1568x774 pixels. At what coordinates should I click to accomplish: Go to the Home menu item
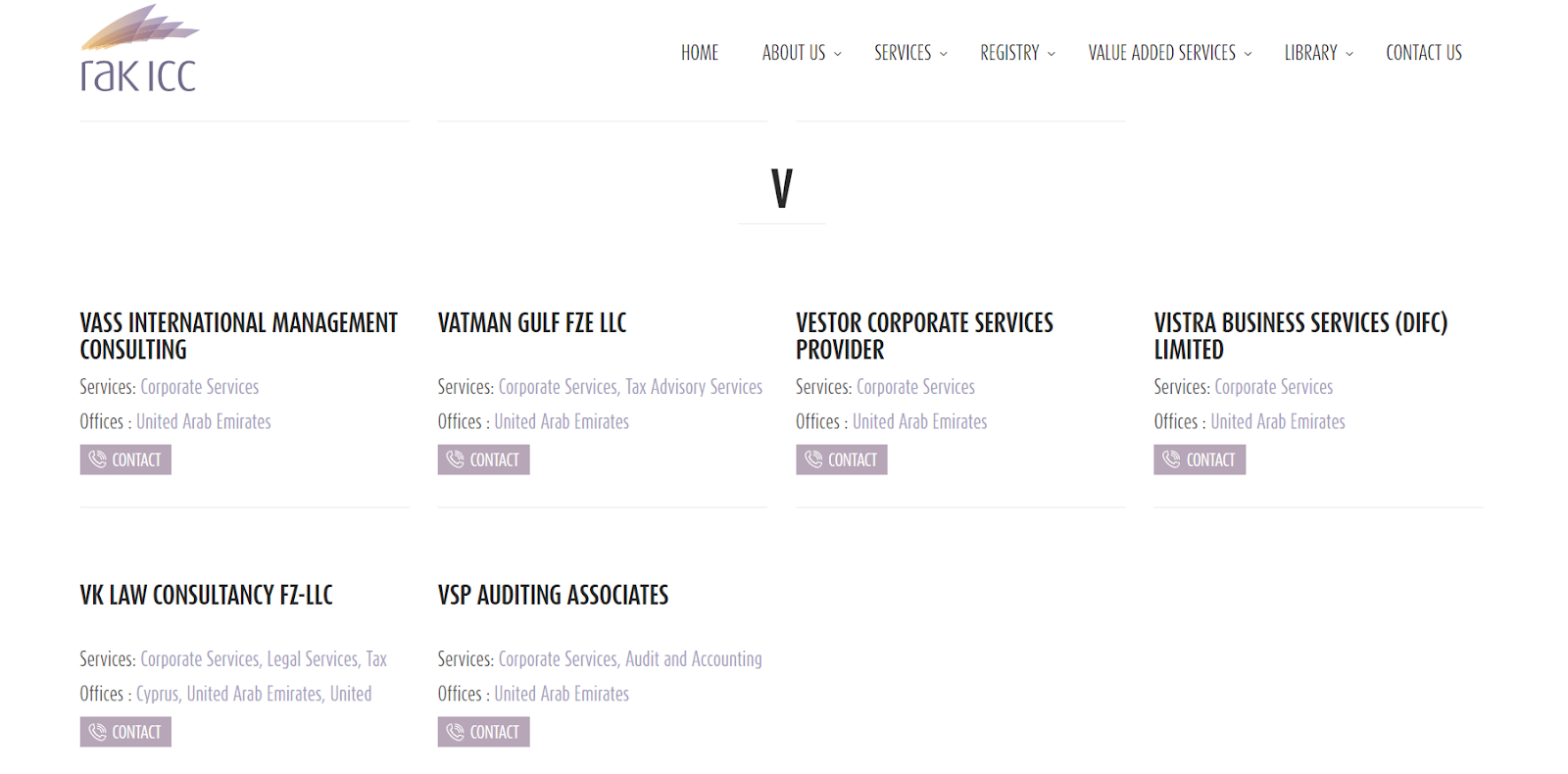(700, 53)
